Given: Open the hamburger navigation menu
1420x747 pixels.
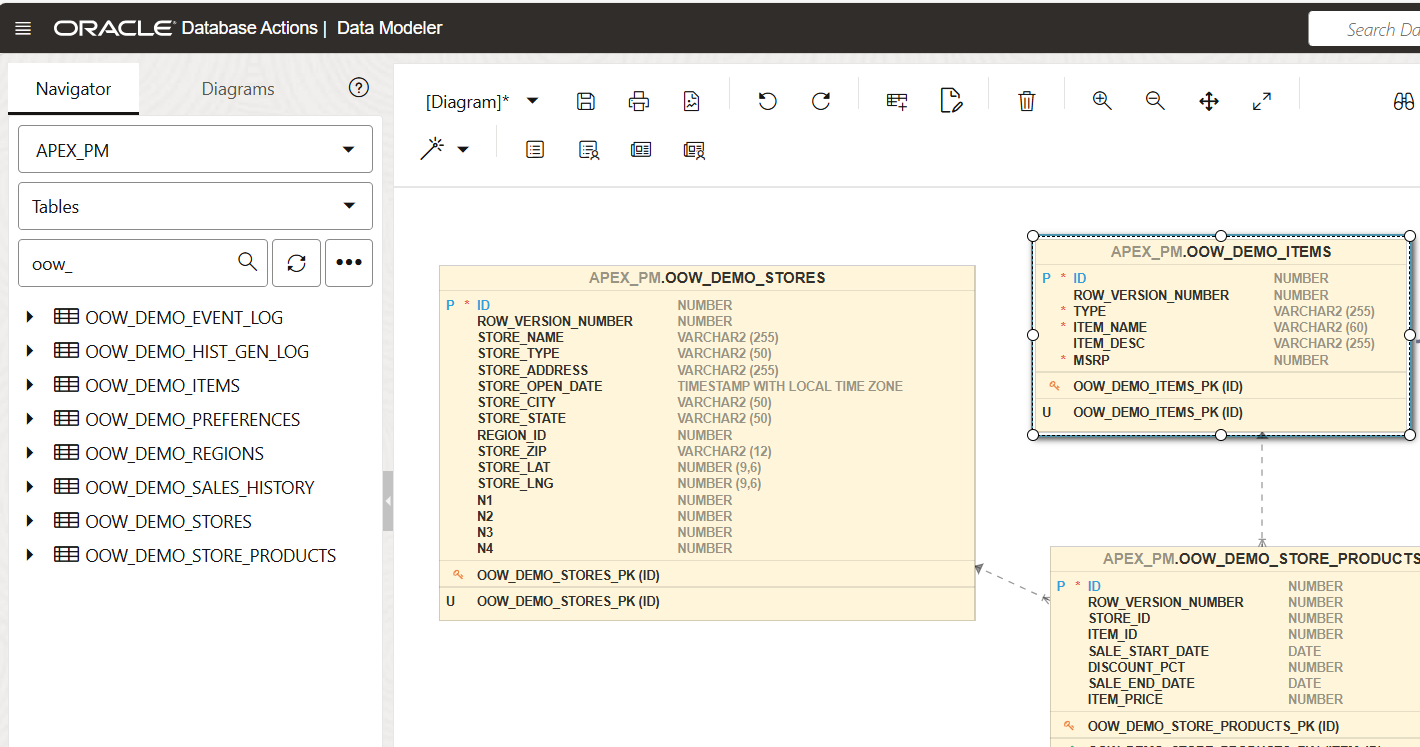Looking at the screenshot, I should coord(23,29).
